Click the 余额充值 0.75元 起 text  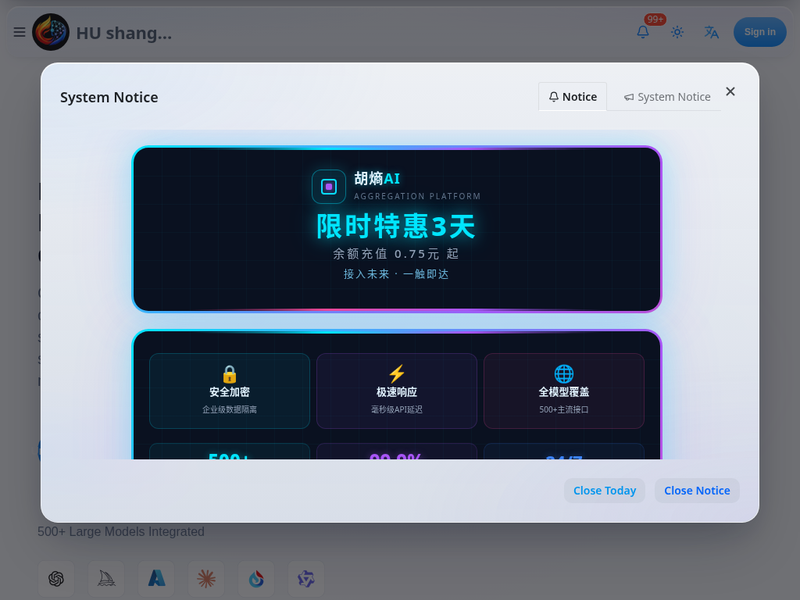coord(396,254)
